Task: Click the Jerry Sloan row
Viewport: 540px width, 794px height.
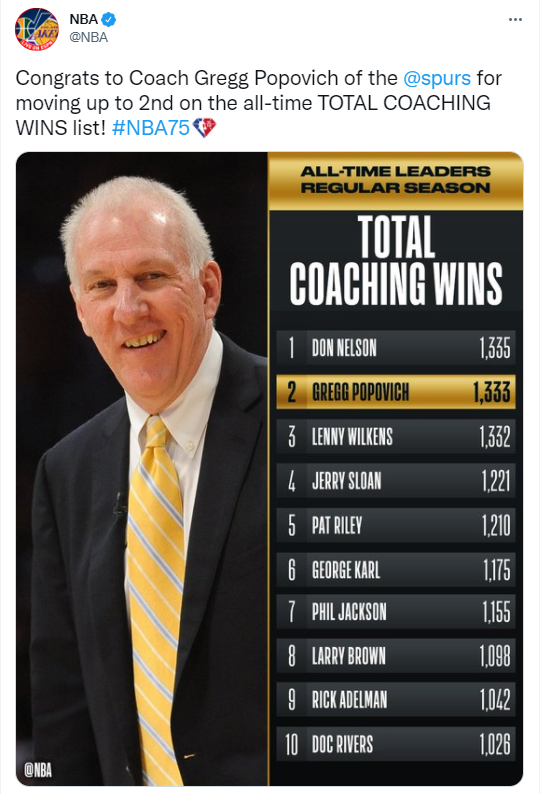Action: coord(396,481)
